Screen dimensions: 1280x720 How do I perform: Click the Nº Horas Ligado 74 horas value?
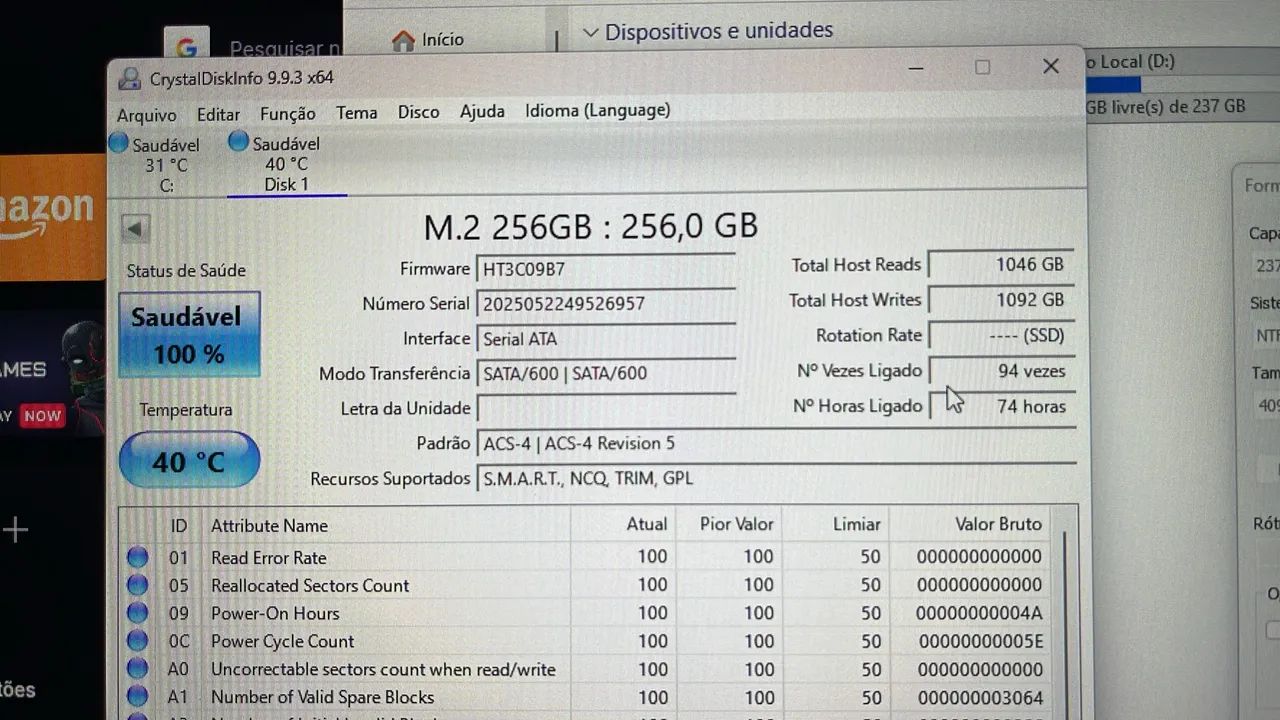tap(1001, 406)
